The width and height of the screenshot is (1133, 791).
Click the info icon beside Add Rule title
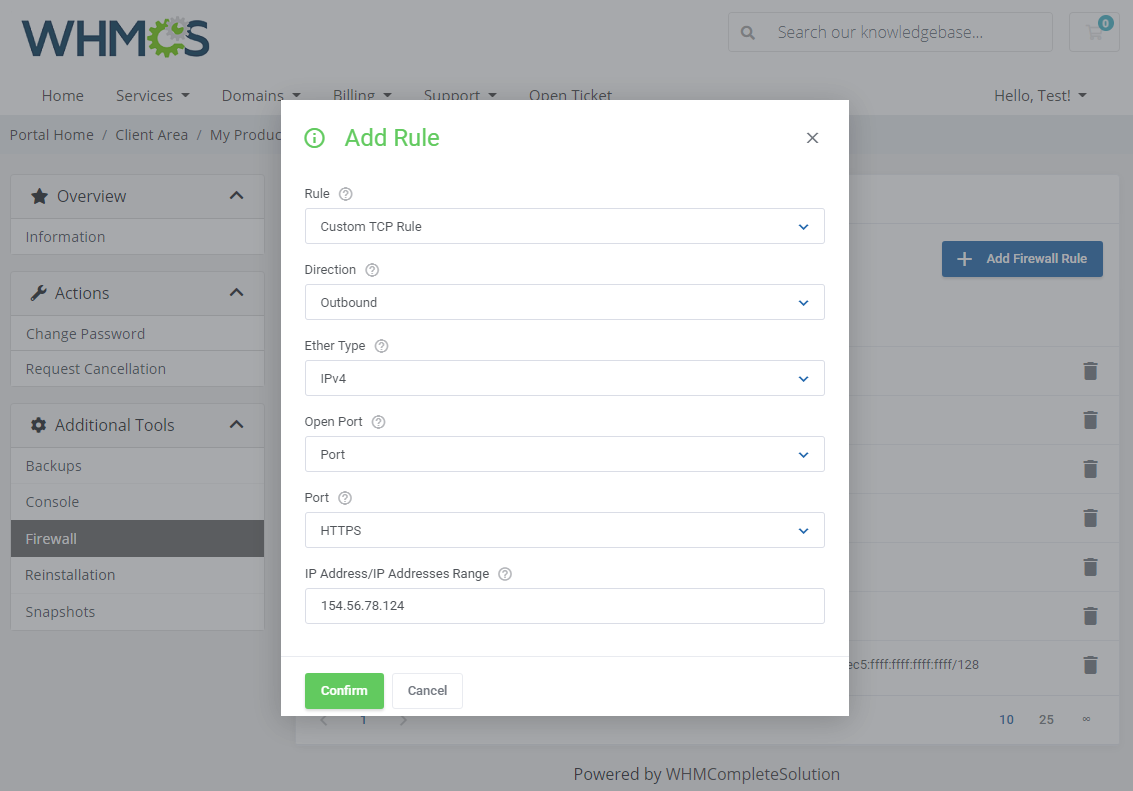pyautogui.click(x=315, y=137)
